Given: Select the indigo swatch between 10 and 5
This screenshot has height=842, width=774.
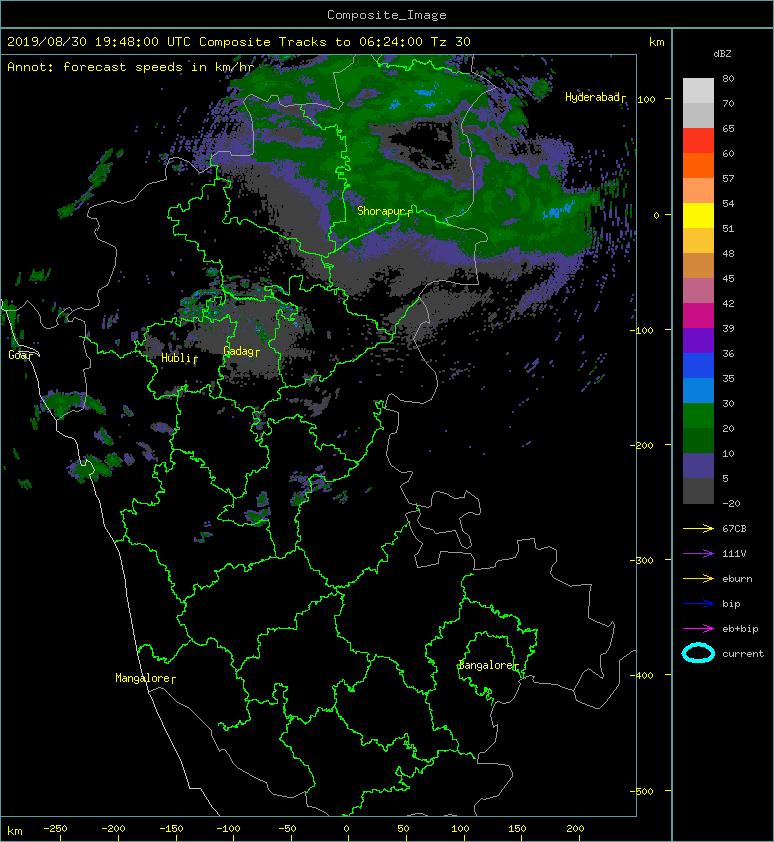Looking at the screenshot, I should (x=698, y=466).
